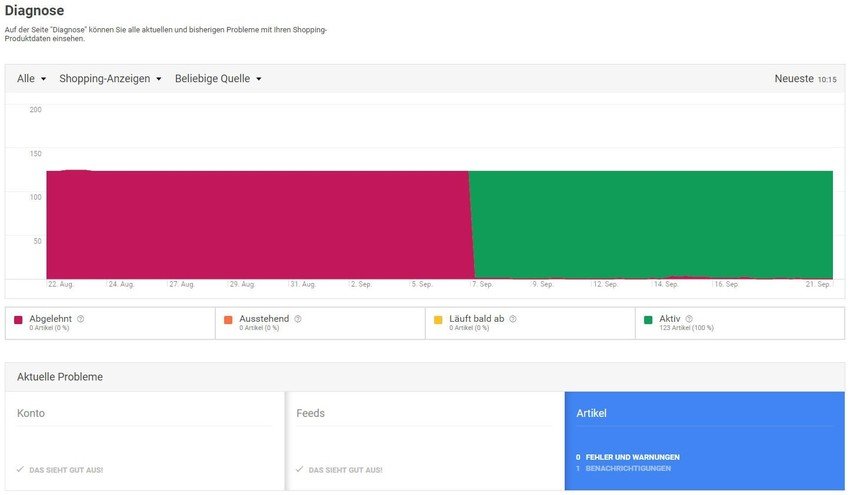Click the green Aktiv chart area
The height and width of the screenshot is (495, 850).
653,224
